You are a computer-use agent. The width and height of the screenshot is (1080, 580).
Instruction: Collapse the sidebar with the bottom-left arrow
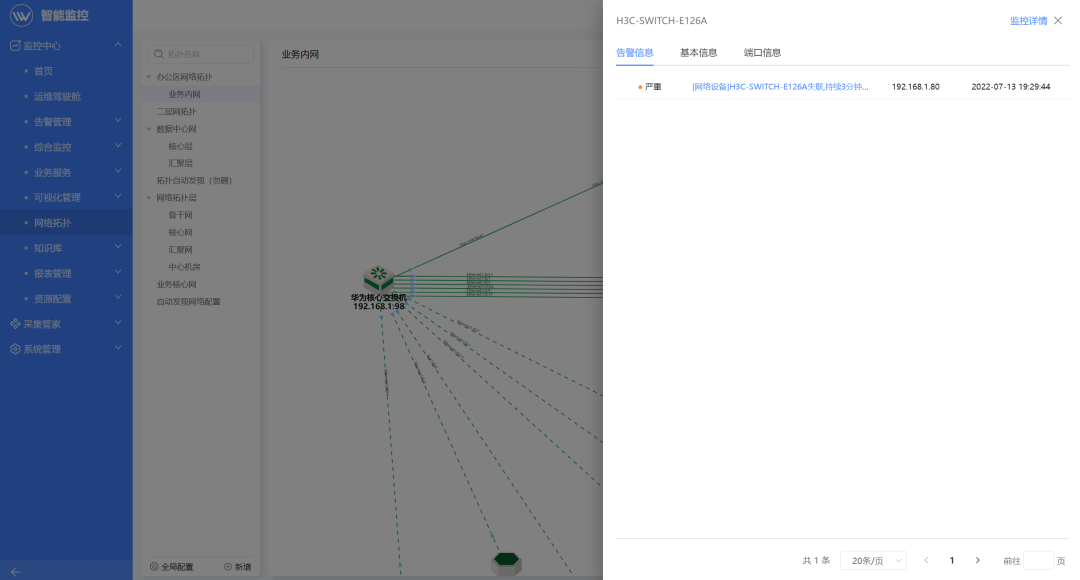tap(15, 571)
